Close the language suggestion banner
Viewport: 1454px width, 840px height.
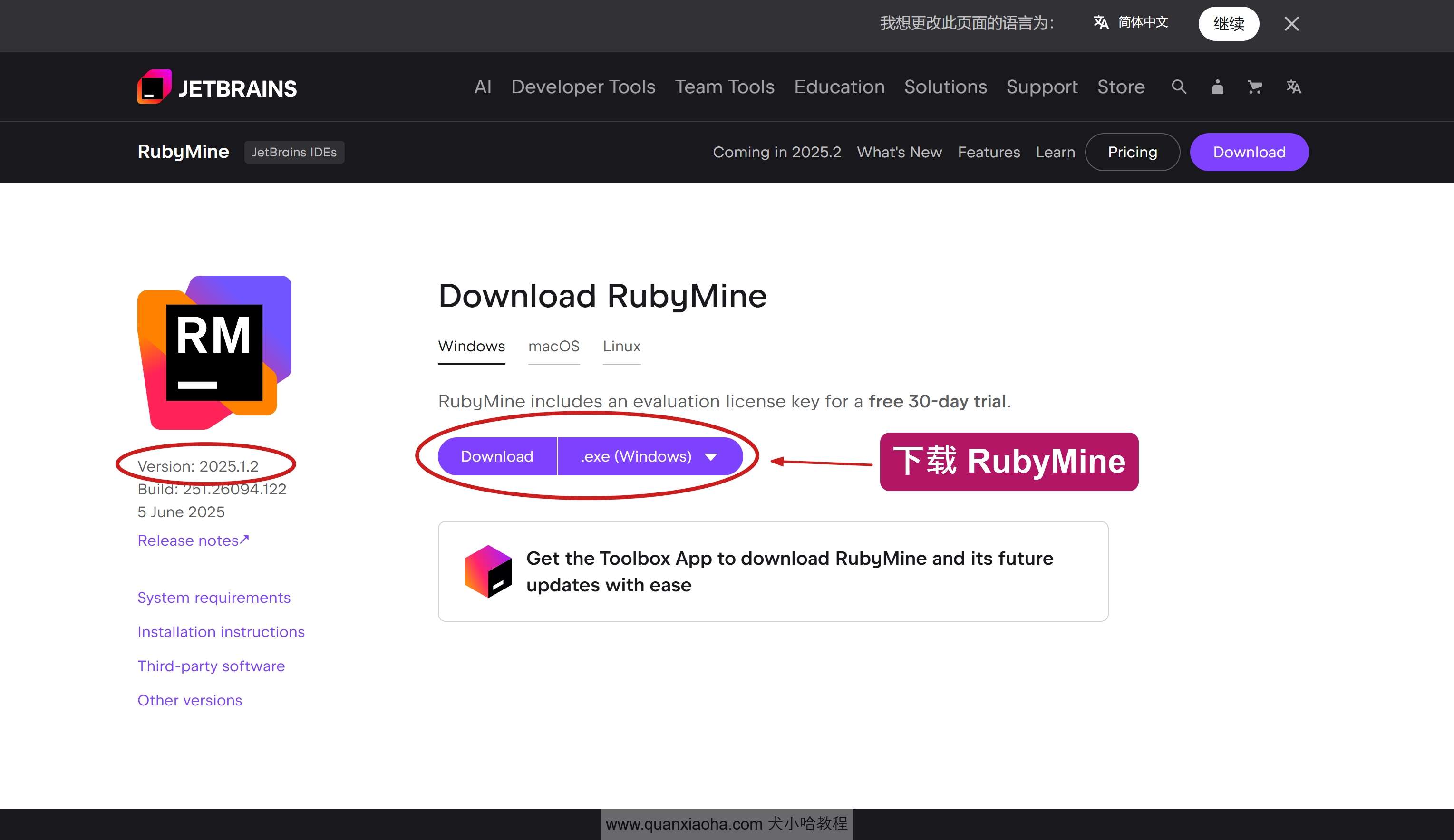pos(1291,24)
